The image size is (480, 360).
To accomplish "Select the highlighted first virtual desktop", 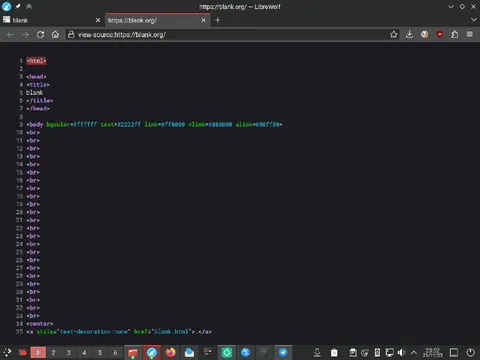I will point(38,352).
